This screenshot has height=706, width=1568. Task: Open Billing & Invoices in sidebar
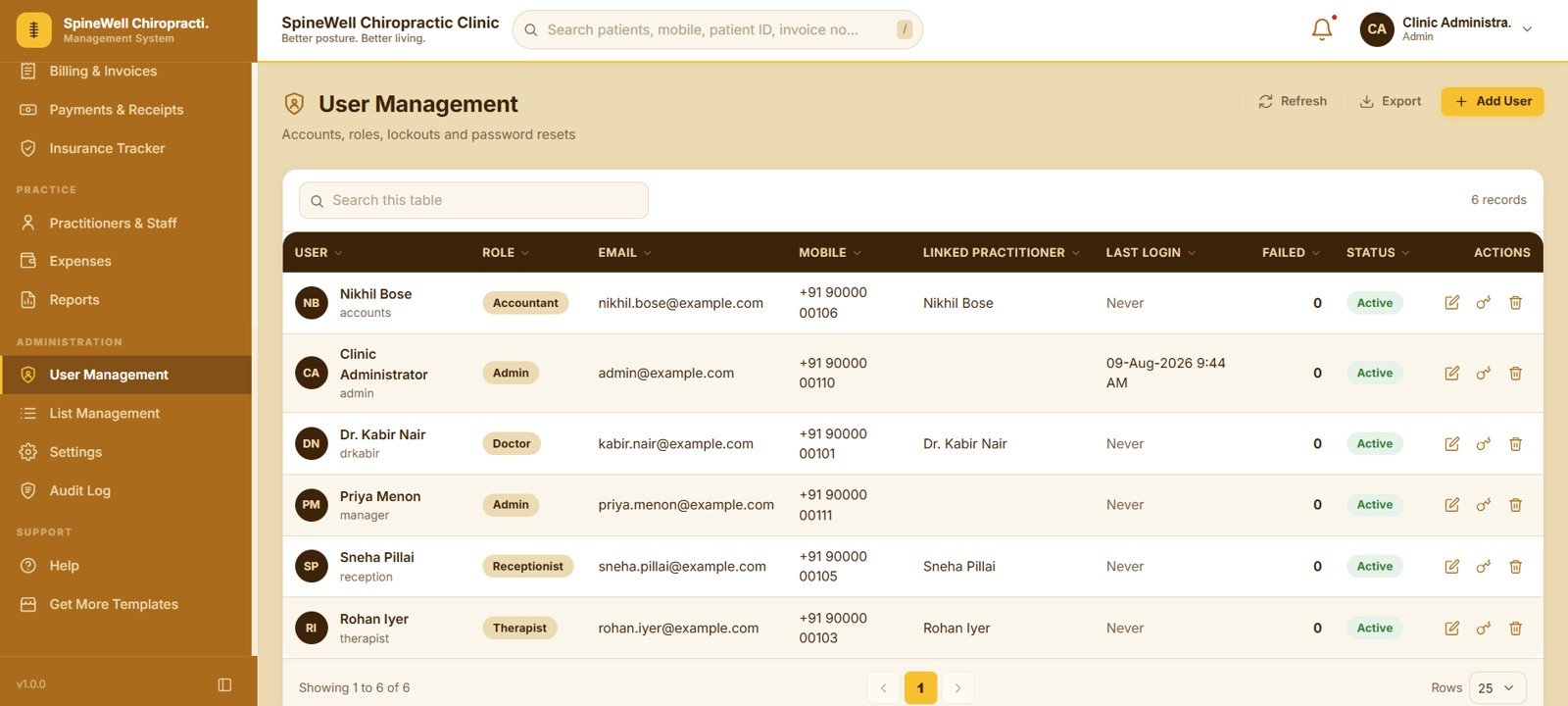pyautogui.click(x=125, y=72)
